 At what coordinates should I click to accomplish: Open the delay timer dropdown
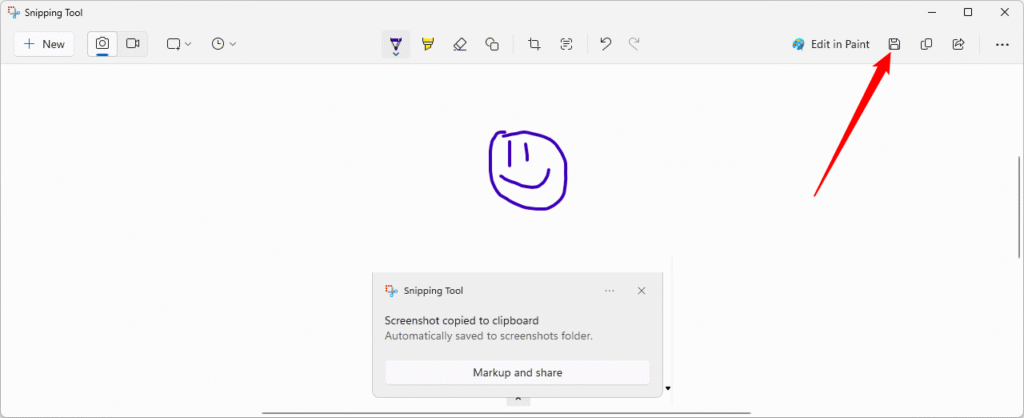pyautogui.click(x=224, y=44)
